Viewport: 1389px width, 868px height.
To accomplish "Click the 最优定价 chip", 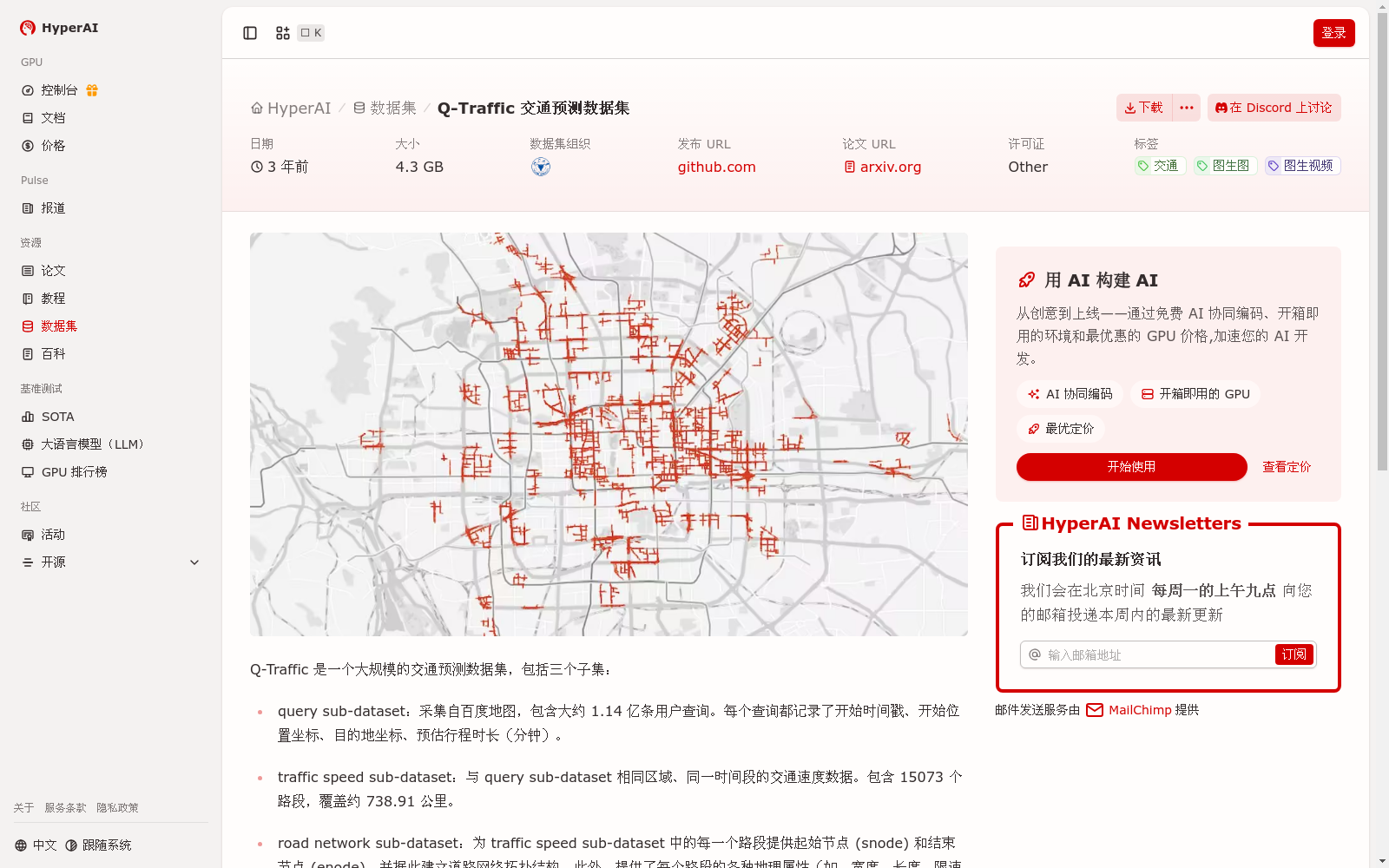I will [1060, 429].
